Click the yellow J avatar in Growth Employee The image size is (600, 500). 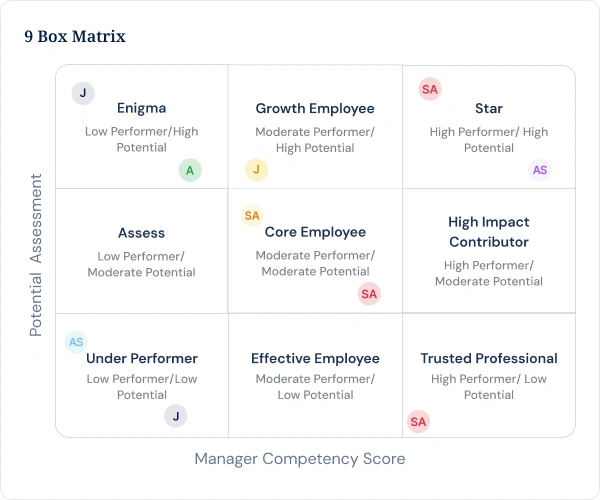256,169
